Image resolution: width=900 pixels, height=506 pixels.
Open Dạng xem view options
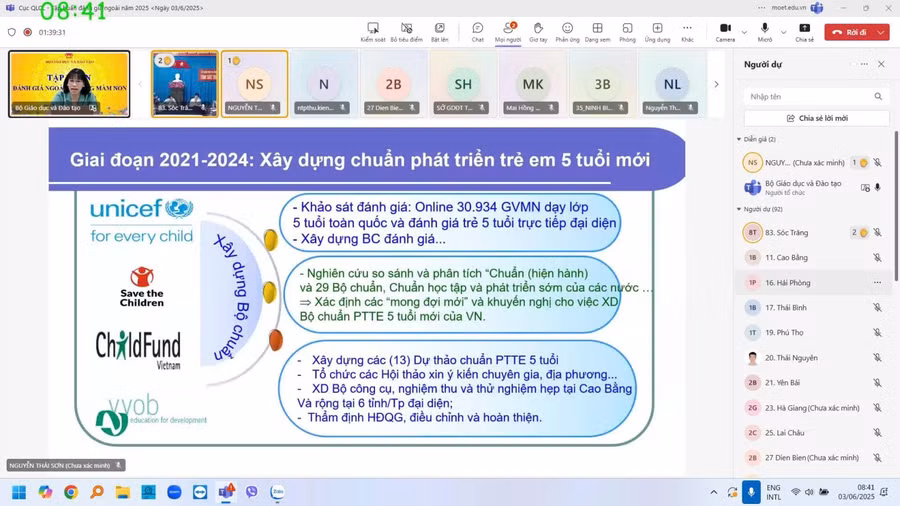click(x=597, y=29)
